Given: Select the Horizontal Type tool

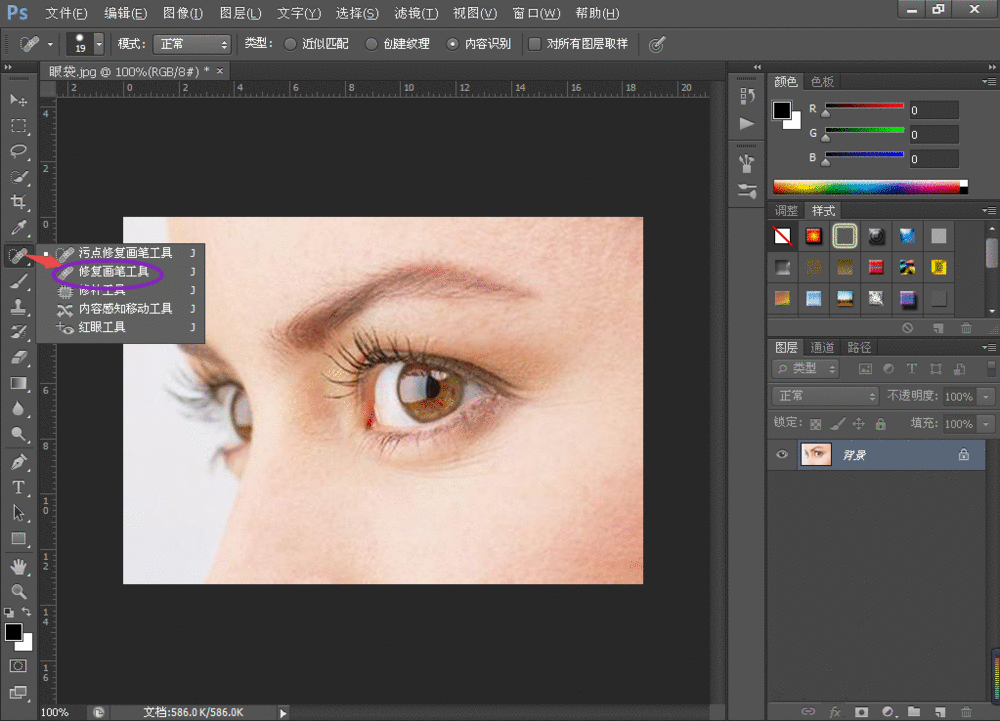Looking at the screenshot, I should pos(18,487).
